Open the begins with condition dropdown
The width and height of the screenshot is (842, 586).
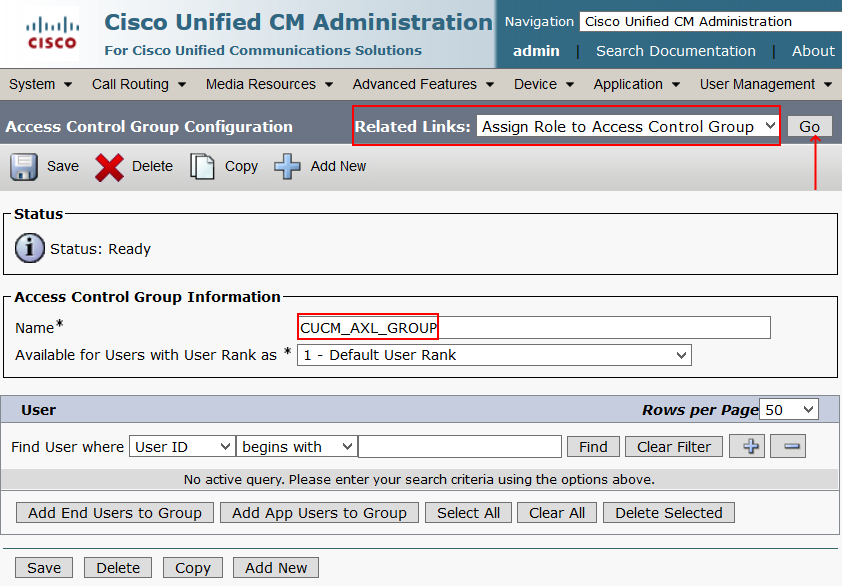pyautogui.click(x=296, y=446)
